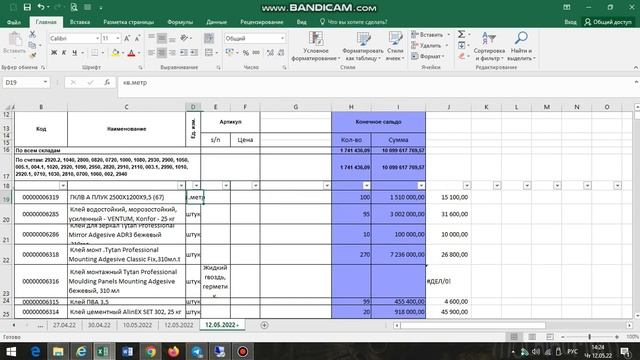This screenshot has width=640, height=360.
Task: Click into the formula bar
Action: click(x=376, y=83)
